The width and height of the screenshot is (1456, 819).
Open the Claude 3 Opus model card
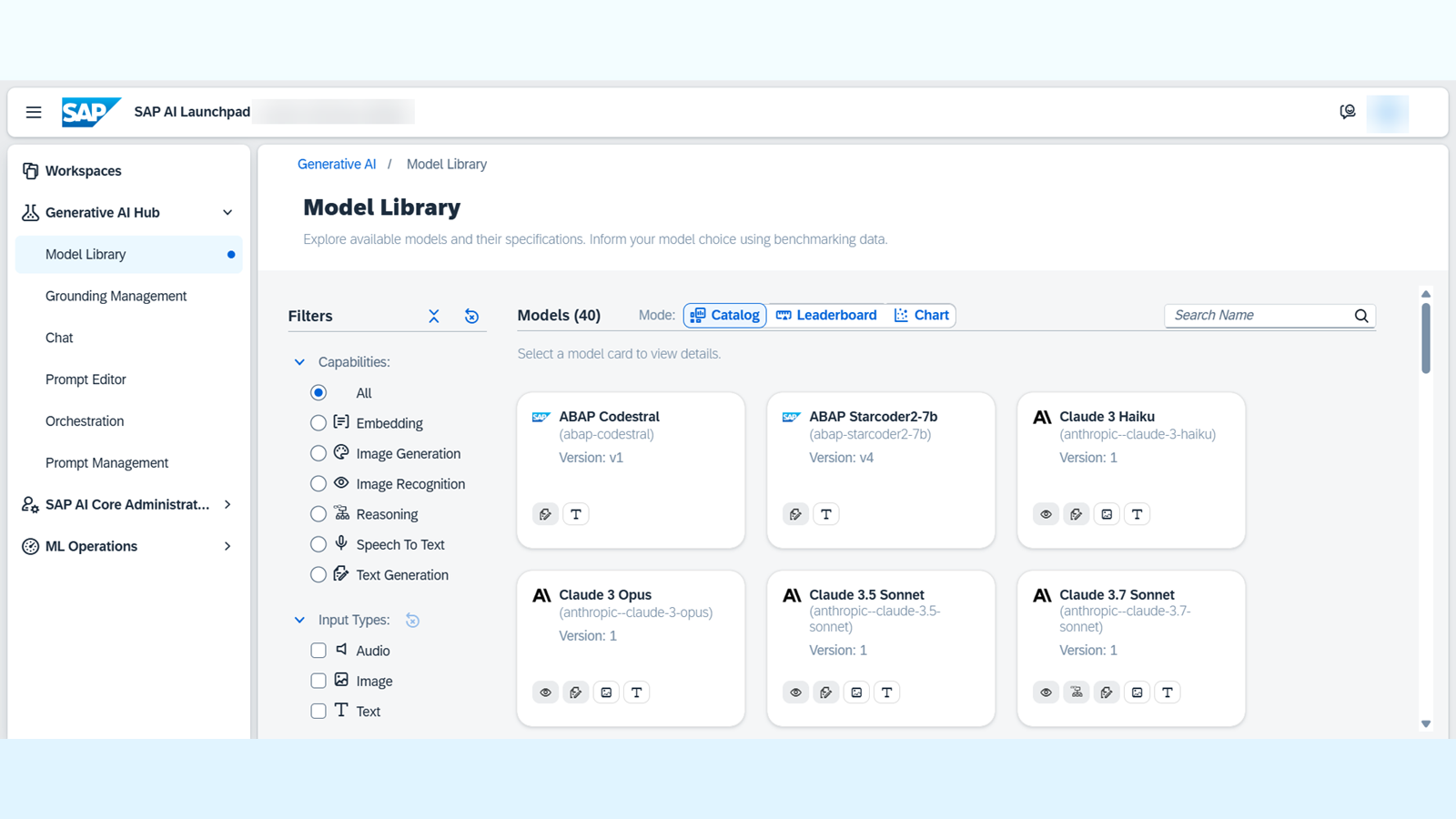point(631,649)
